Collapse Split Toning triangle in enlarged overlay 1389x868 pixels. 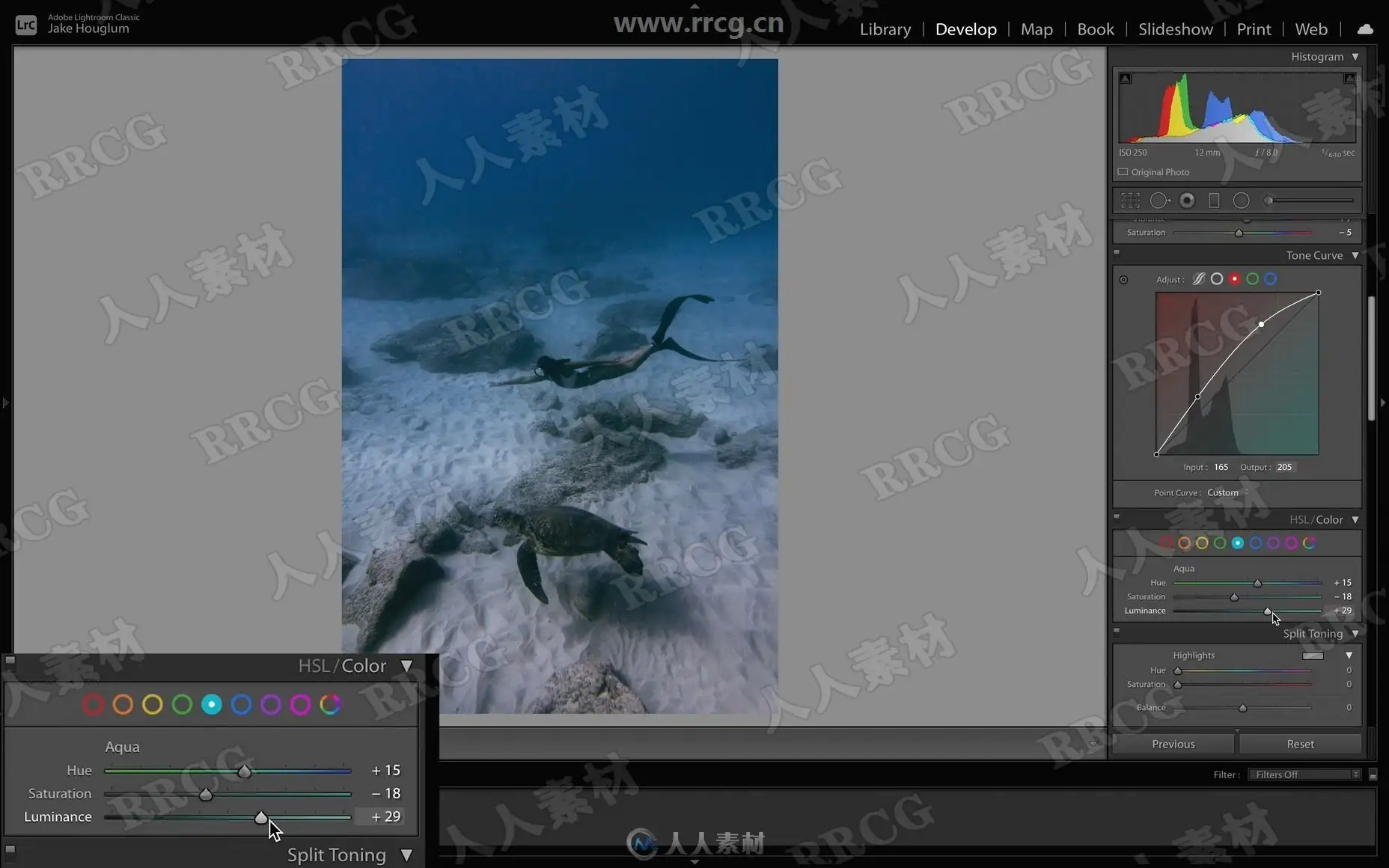click(406, 855)
